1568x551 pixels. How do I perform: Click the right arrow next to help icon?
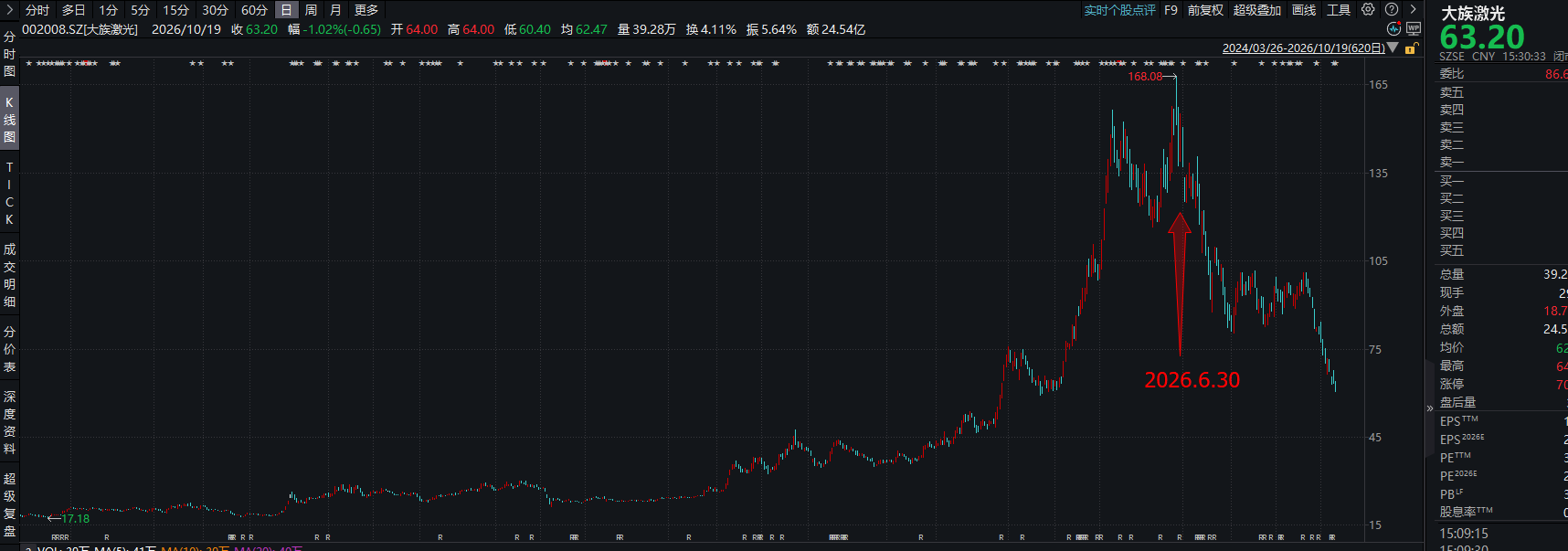pos(1413,9)
